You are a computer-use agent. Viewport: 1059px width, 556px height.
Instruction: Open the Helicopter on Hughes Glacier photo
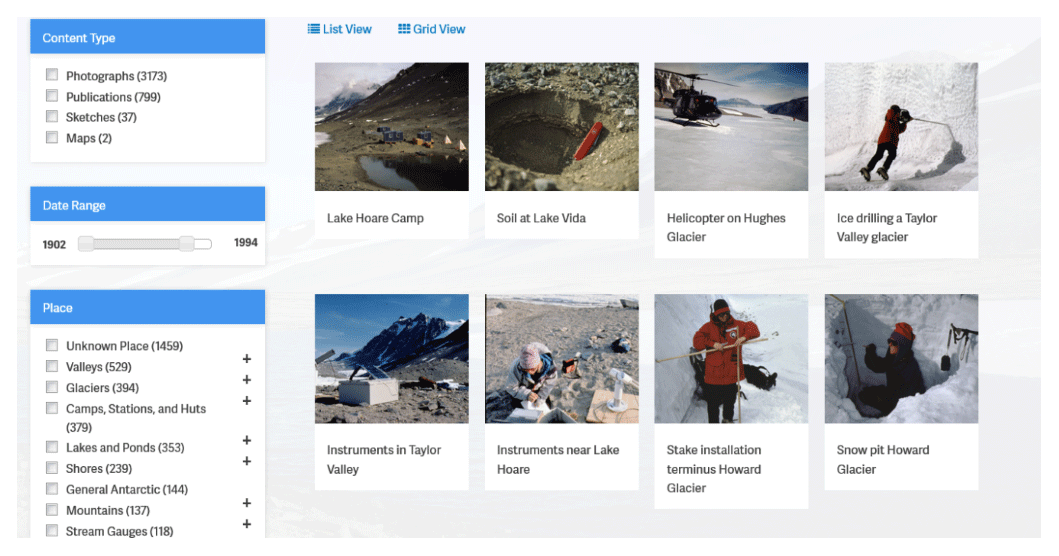tap(731, 127)
